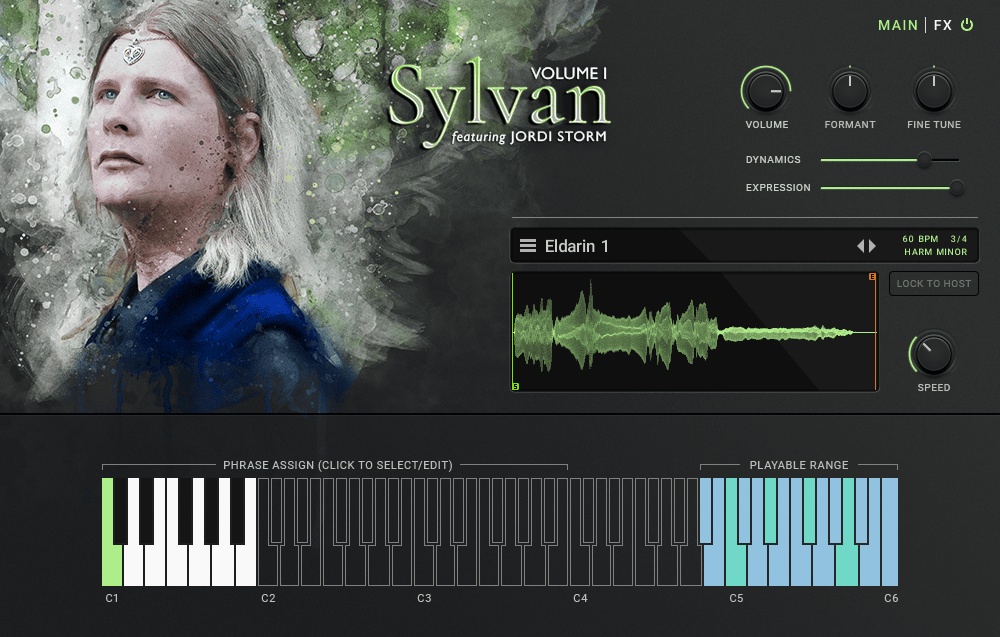Click the 60 BPM tempo display
Viewport: 1000px width, 637px height.
[919, 240]
